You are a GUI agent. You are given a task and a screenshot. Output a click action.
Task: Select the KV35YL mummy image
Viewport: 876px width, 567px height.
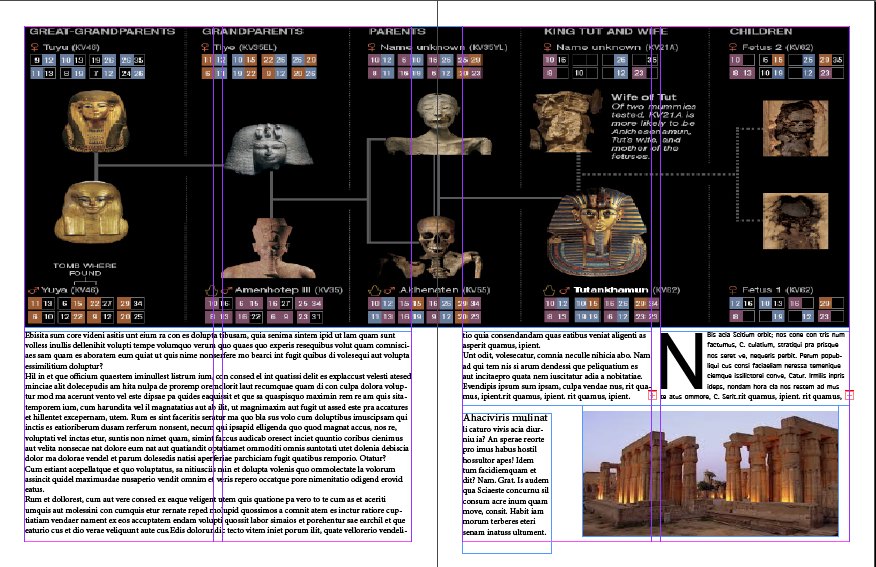point(439,124)
